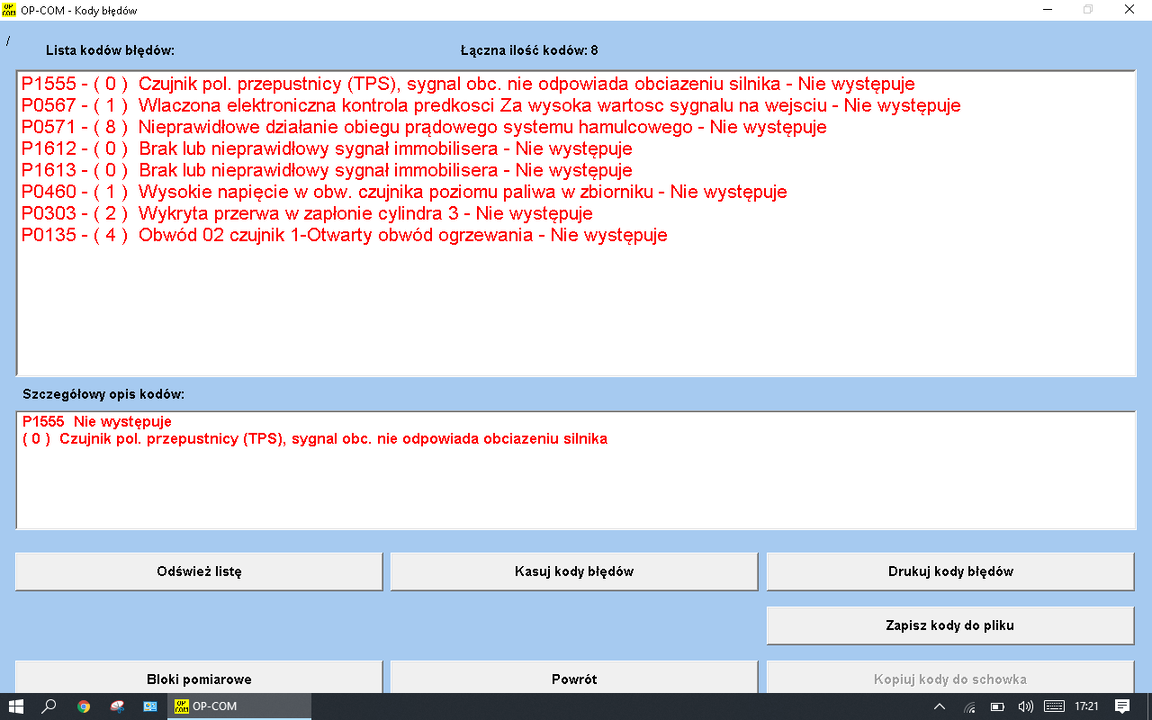Click the volume speaker tray icon

pyautogui.click(x=1024, y=707)
